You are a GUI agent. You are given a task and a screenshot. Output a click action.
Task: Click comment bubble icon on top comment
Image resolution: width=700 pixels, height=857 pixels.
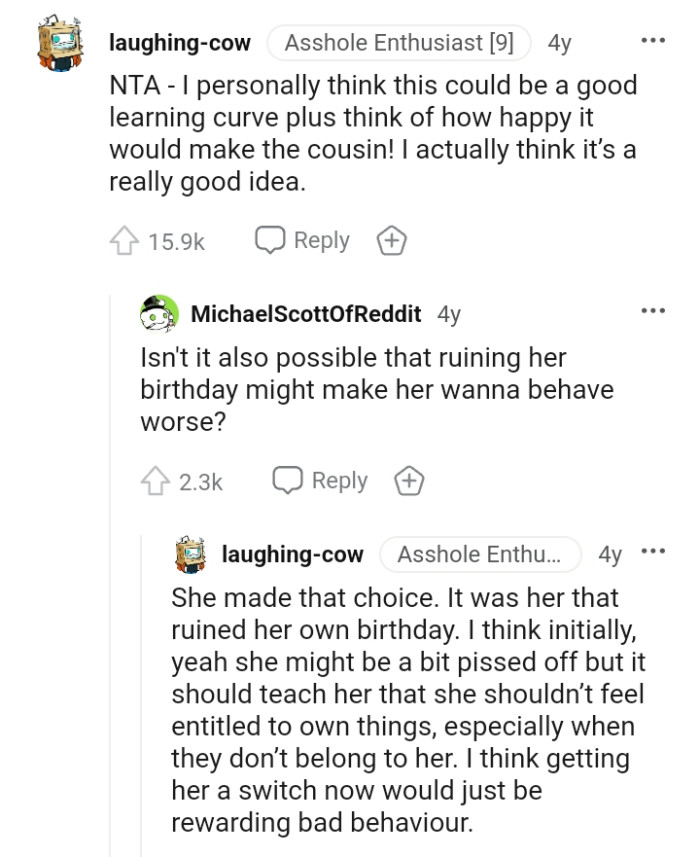coord(269,240)
